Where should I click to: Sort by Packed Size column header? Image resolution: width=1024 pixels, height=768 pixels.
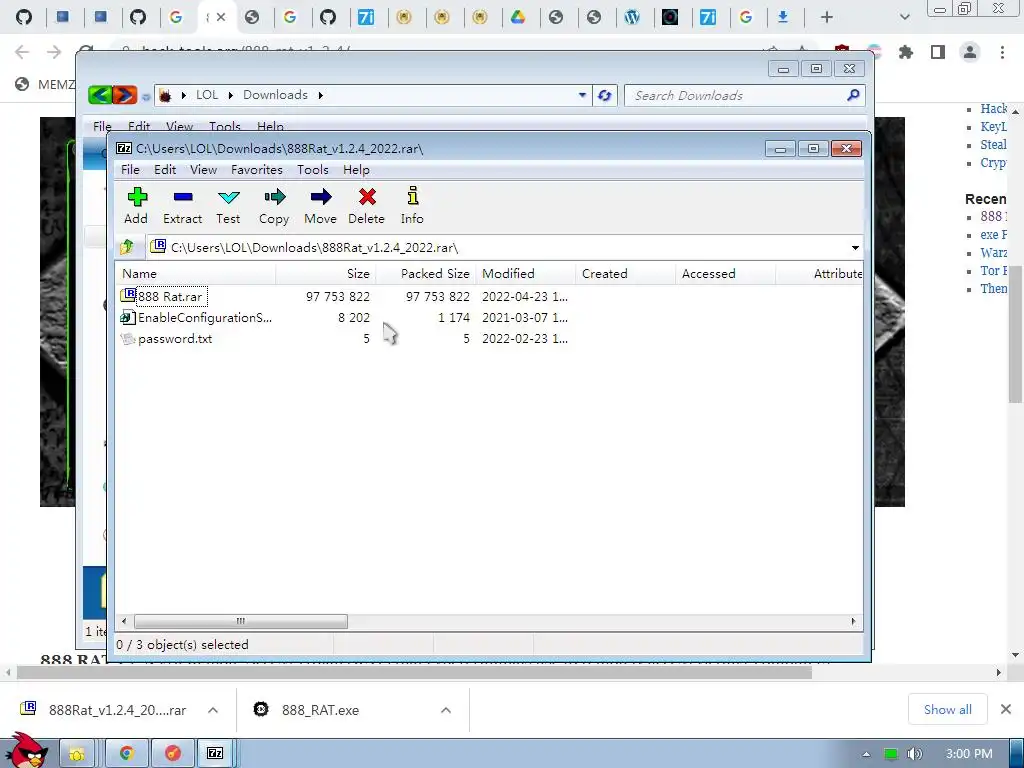click(x=426, y=274)
